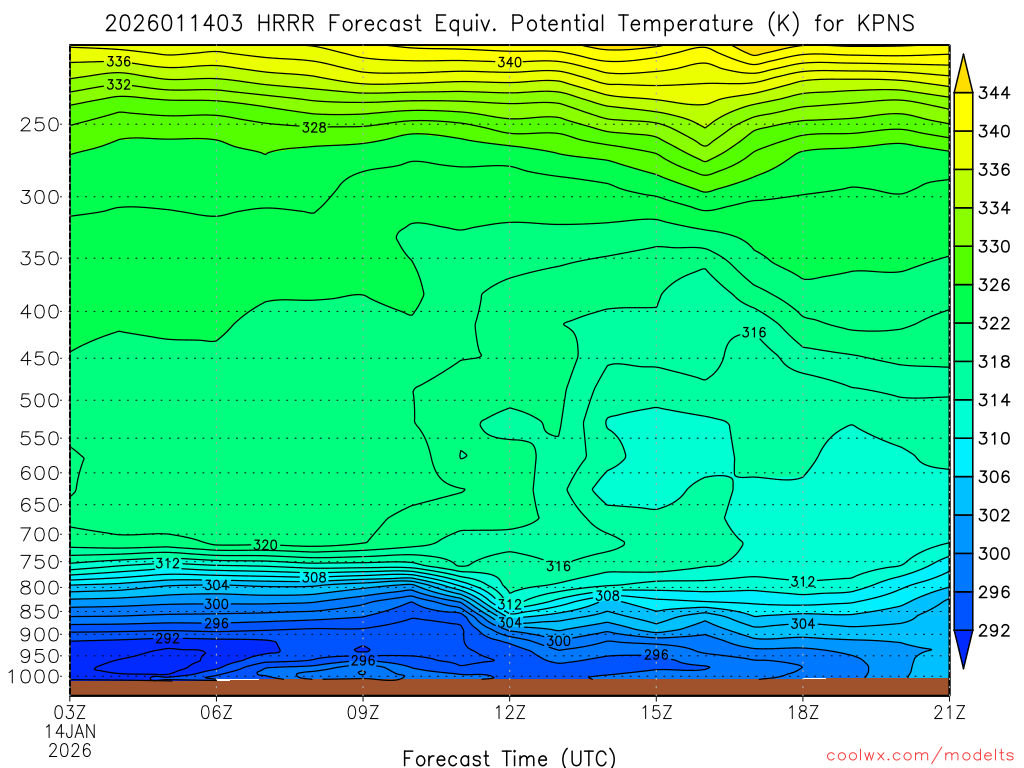Click the 2026 year label under 14JAN
This screenshot has width=1024, height=768.
pyautogui.click(x=70, y=750)
